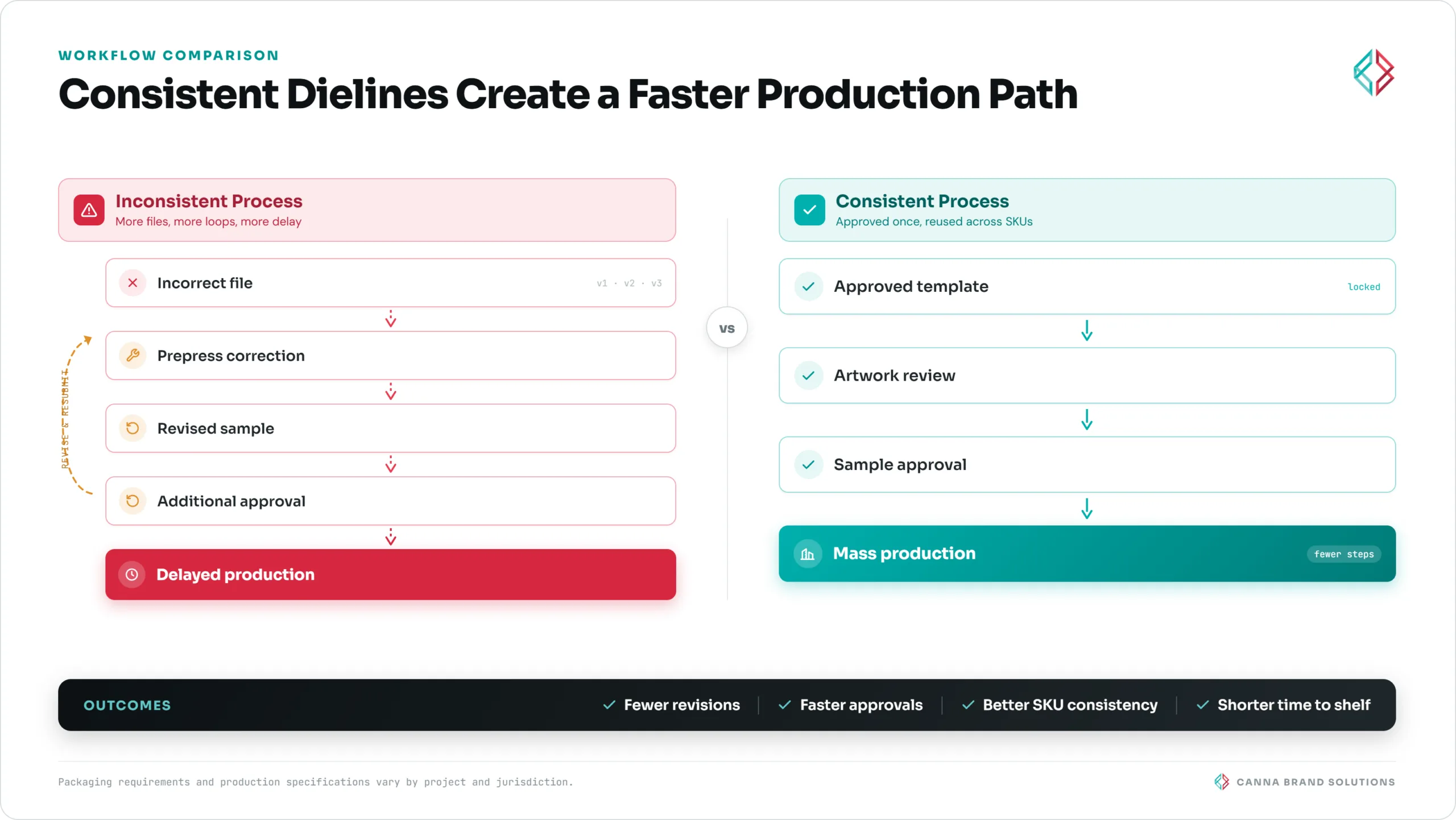The width and height of the screenshot is (1456, 820).
Task: Click the wrench icon for Prepress correction
Action: (133, 356)
